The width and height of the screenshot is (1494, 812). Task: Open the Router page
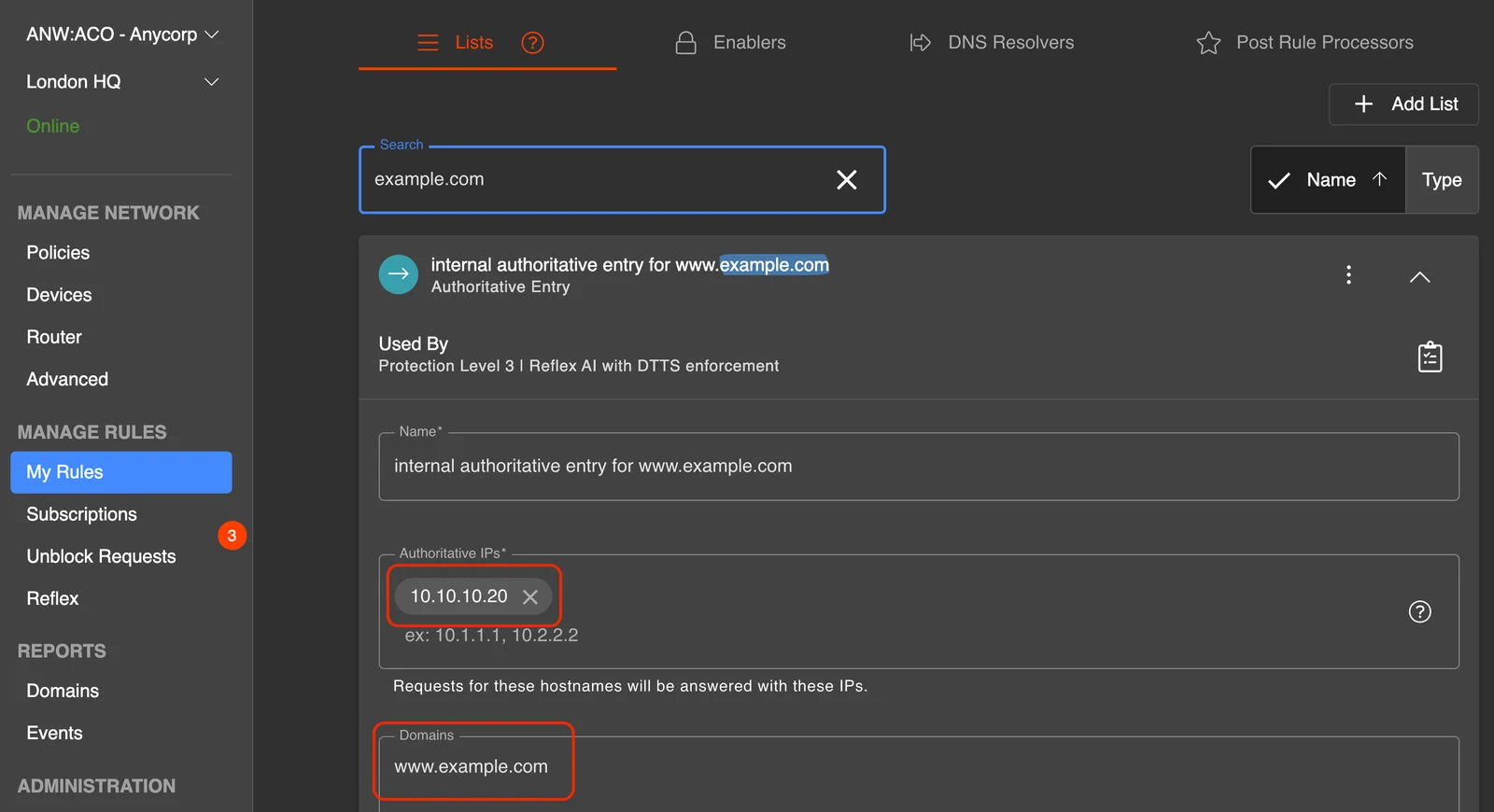point(54,337)
